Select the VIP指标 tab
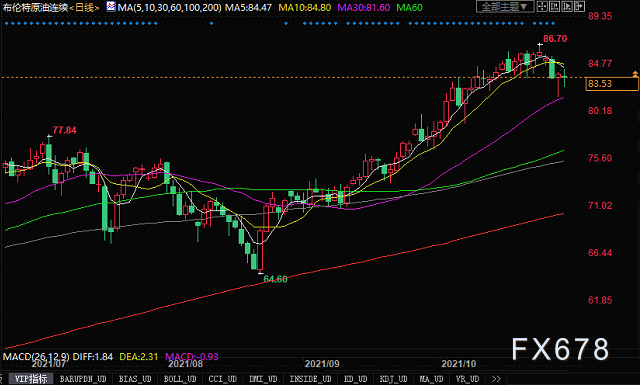Image resolution: width=640 pixels, height=385 pixels. (31, 379)
